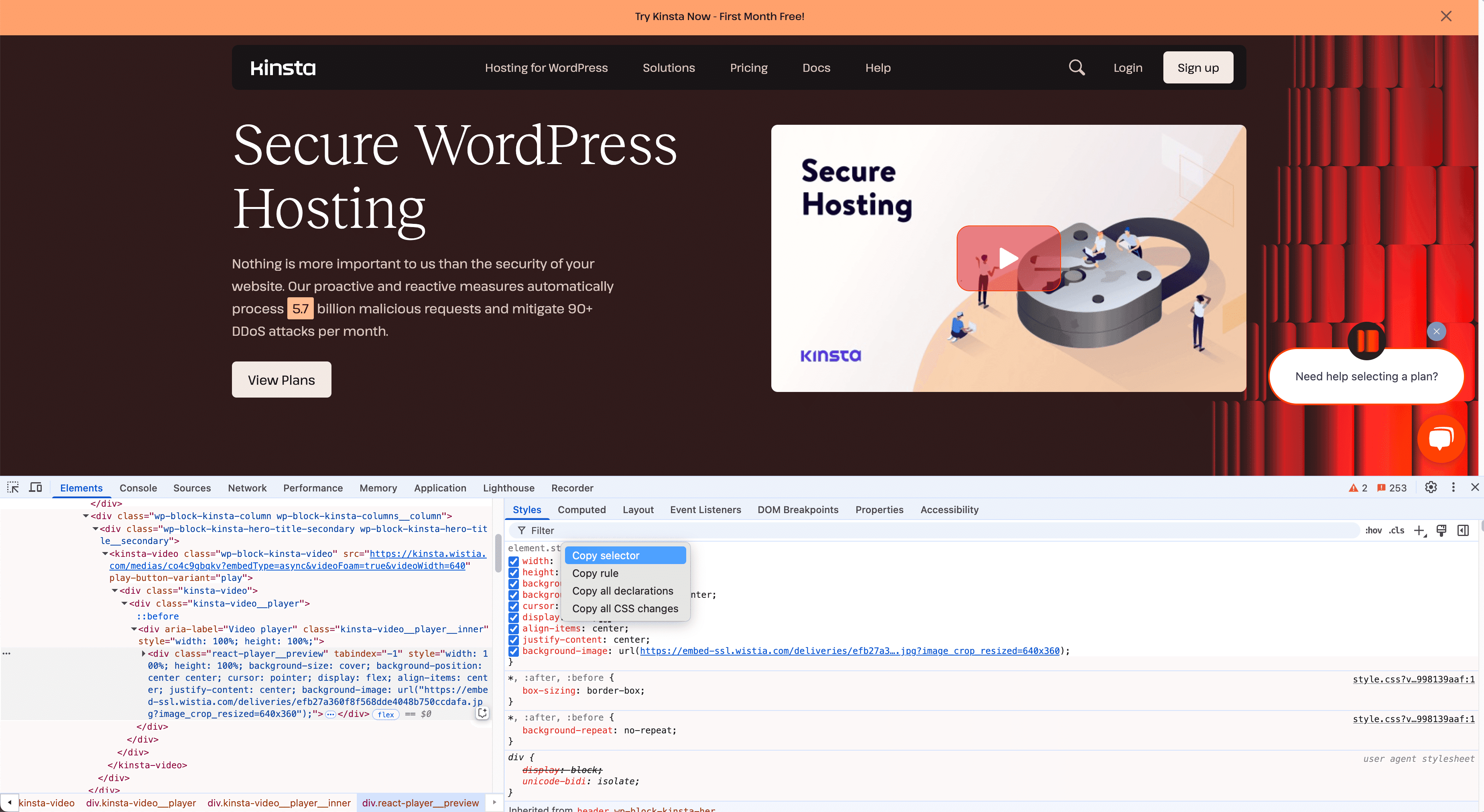Click the View Plans button
The image size is (1484, 812).
[x=281, y=380]
